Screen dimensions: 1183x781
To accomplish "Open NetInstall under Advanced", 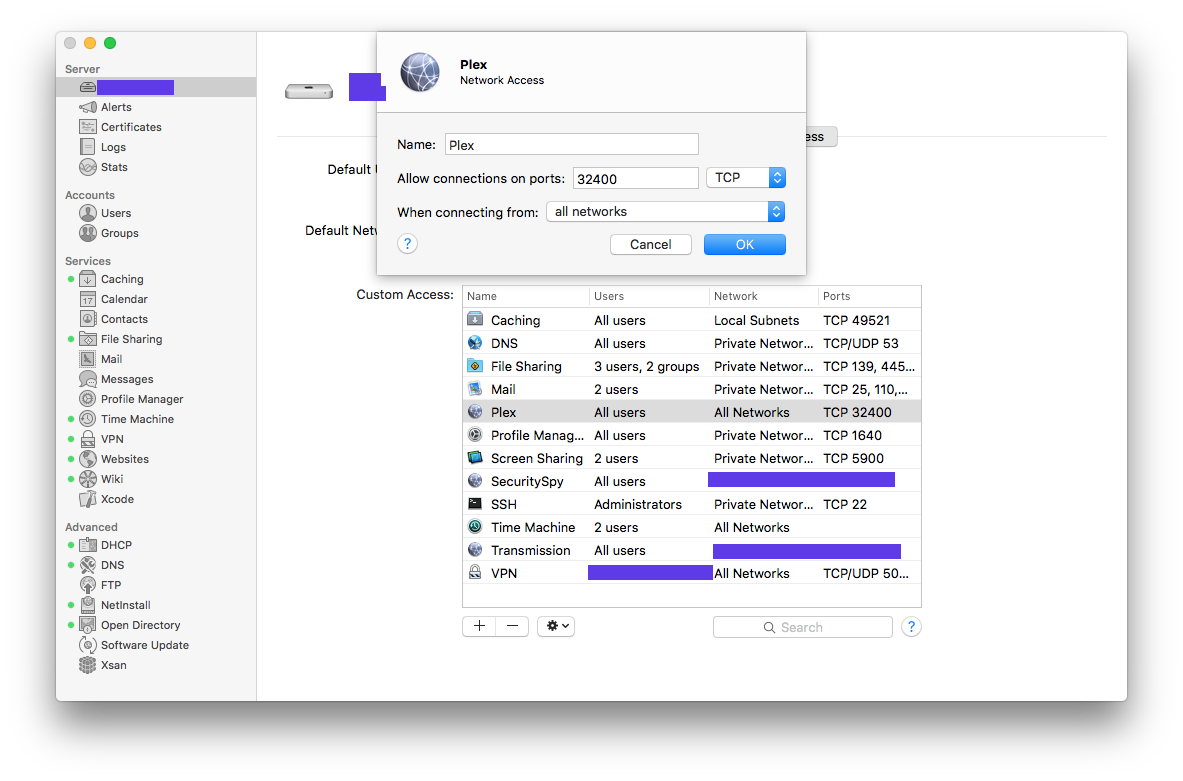I will (x=125, y=605).
